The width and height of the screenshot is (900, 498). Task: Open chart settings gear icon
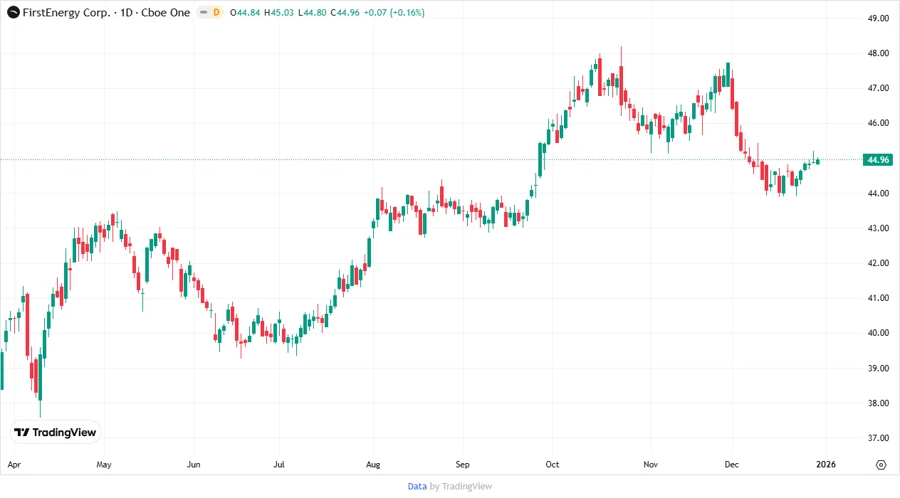point(881,465)
